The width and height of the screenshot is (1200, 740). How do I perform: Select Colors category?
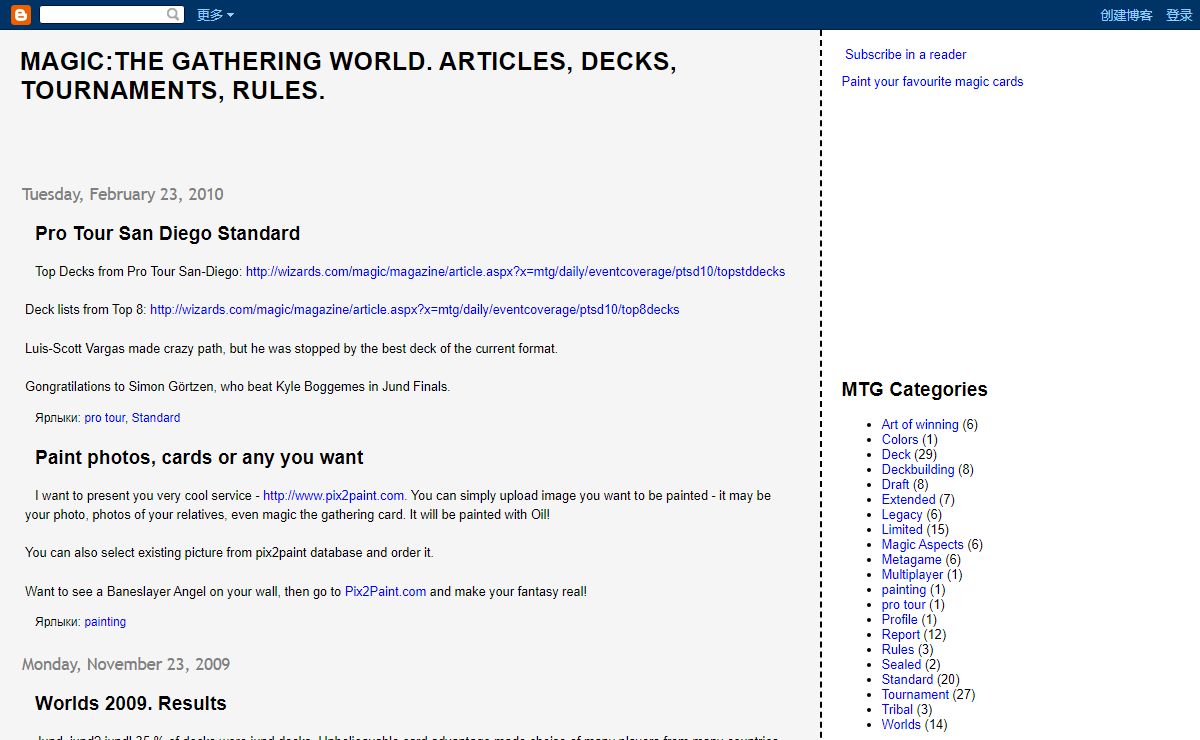[900, 440]
